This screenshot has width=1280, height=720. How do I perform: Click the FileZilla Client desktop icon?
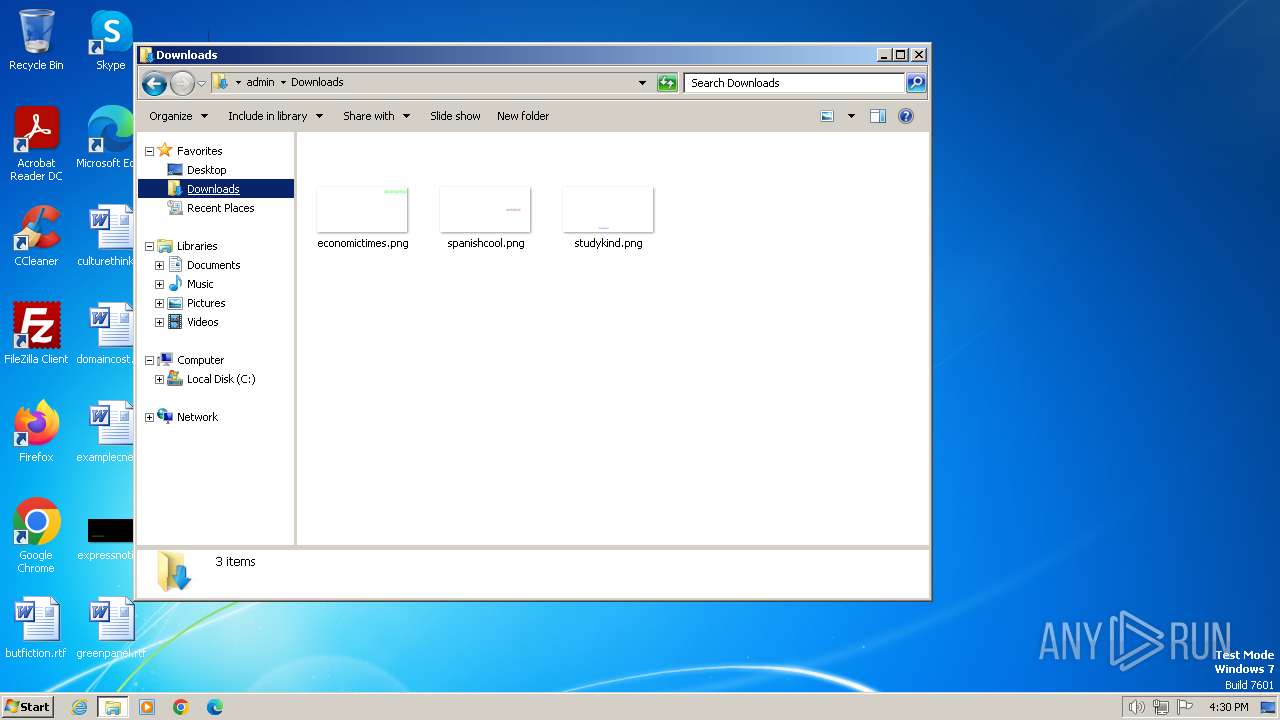click(36, 334)
